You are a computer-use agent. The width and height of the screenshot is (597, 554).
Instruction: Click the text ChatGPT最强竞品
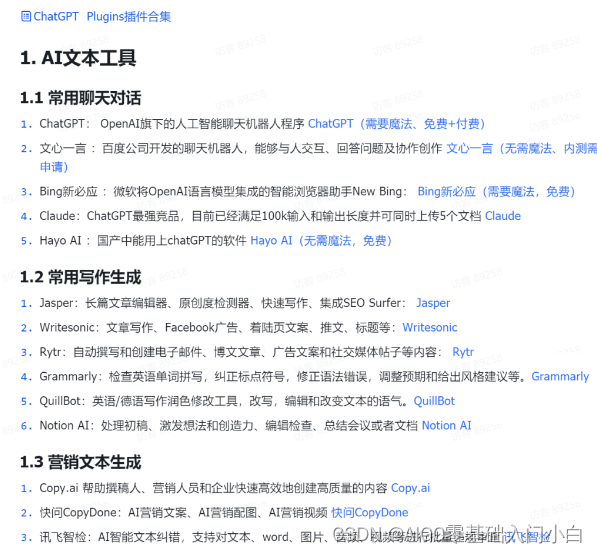pyautogui.click(x=133, y=216)
